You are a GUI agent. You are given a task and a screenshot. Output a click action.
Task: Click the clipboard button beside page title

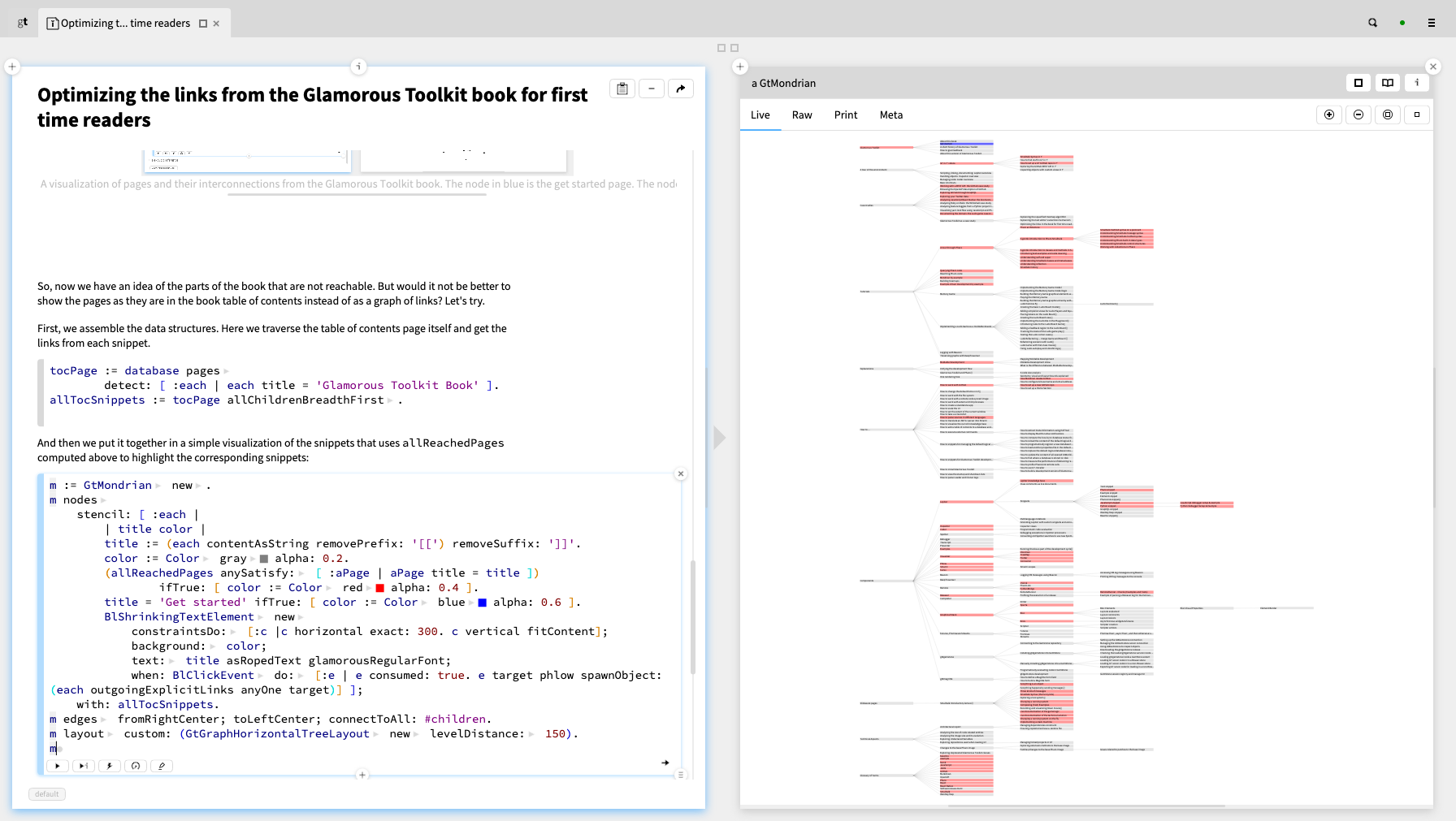pyautogui.click(x=622, y=89)
